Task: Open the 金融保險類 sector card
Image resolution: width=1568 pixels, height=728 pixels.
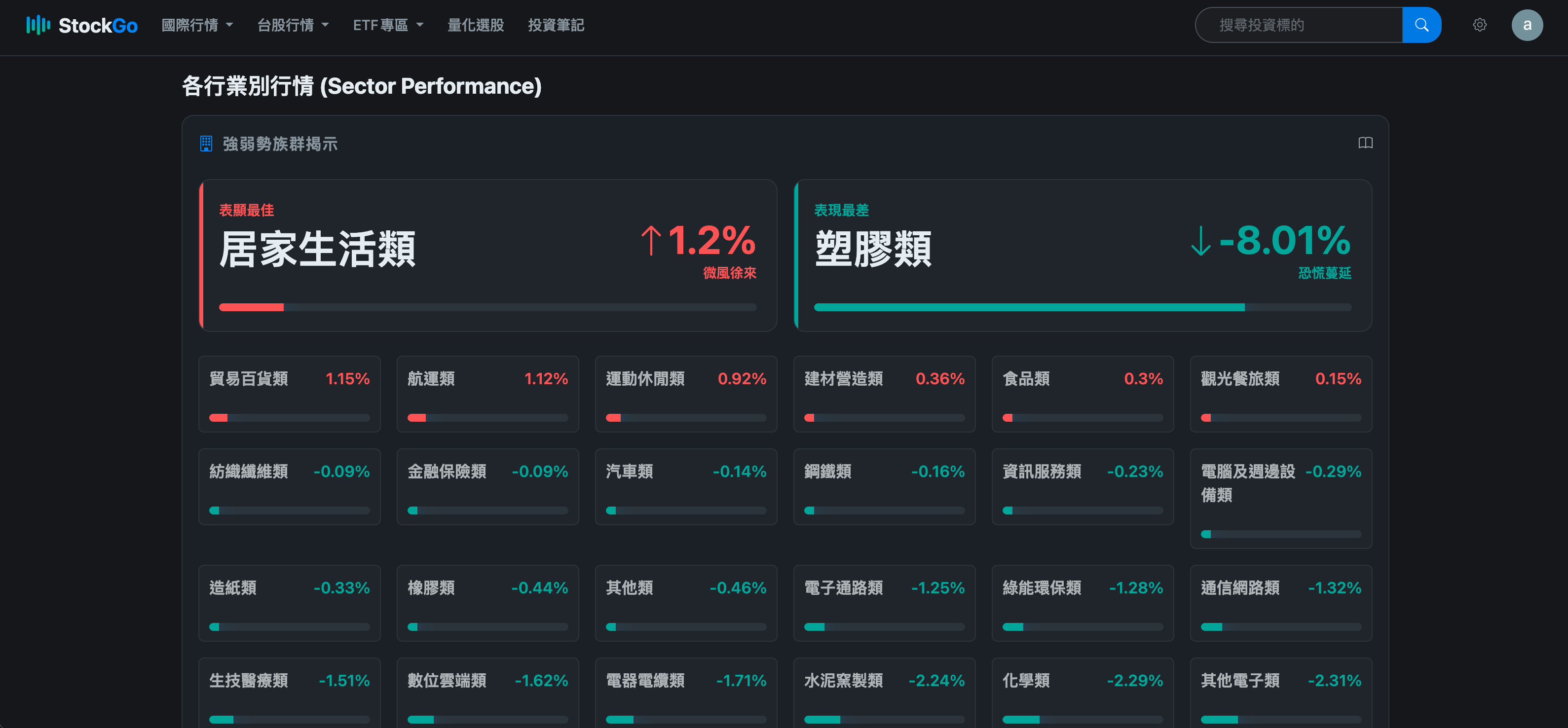Action: tap(487, 486)
